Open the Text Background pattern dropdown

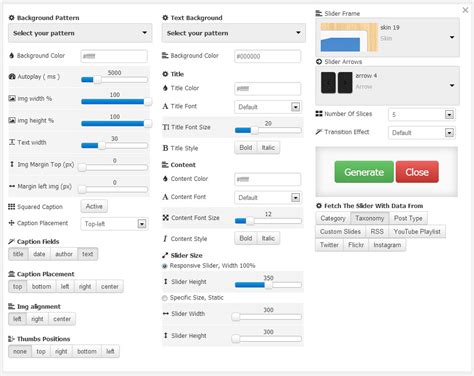coord(234,33)
